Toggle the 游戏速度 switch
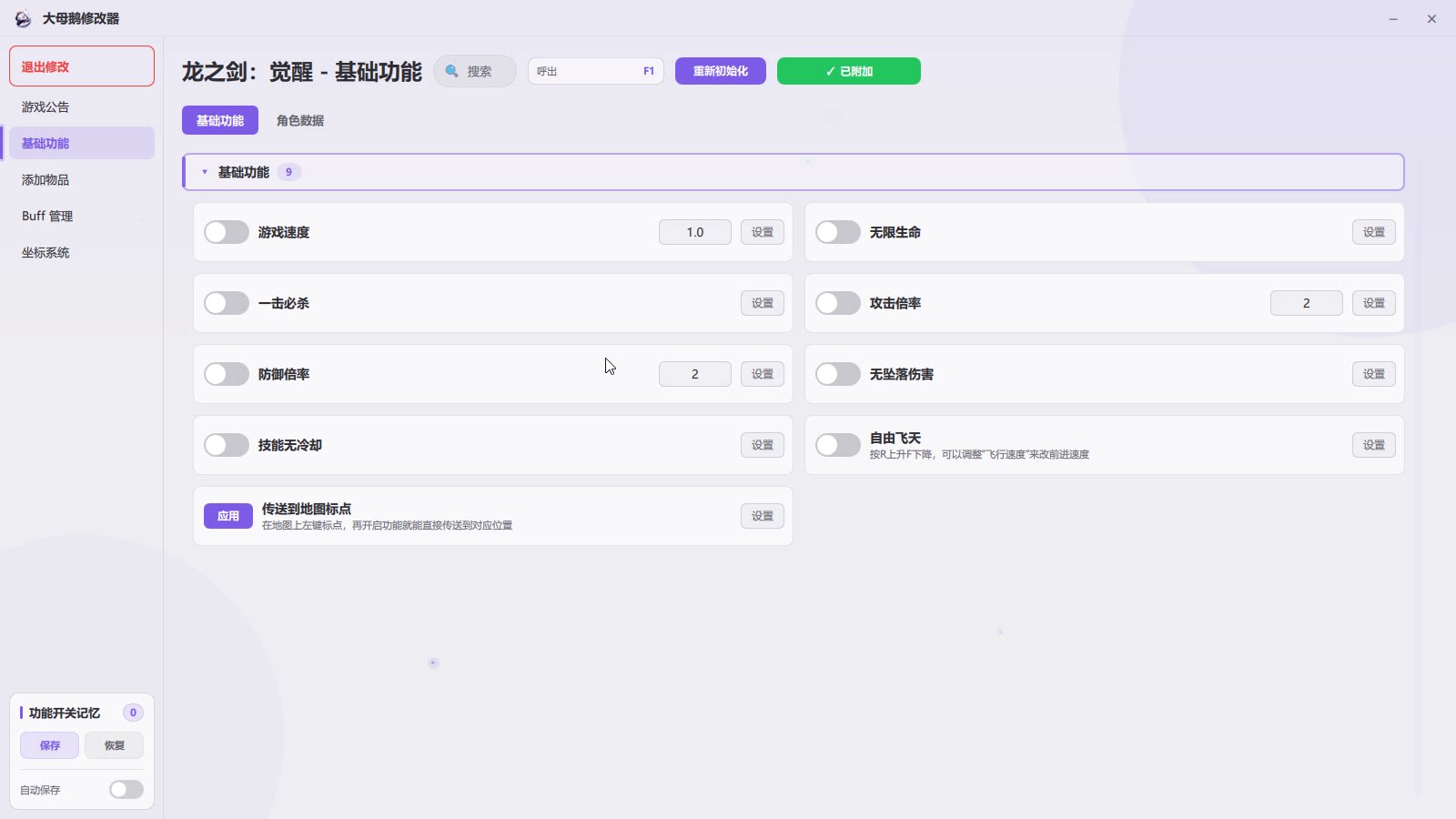Screen dimensions: 1456x819 click(x=227, y=232)
